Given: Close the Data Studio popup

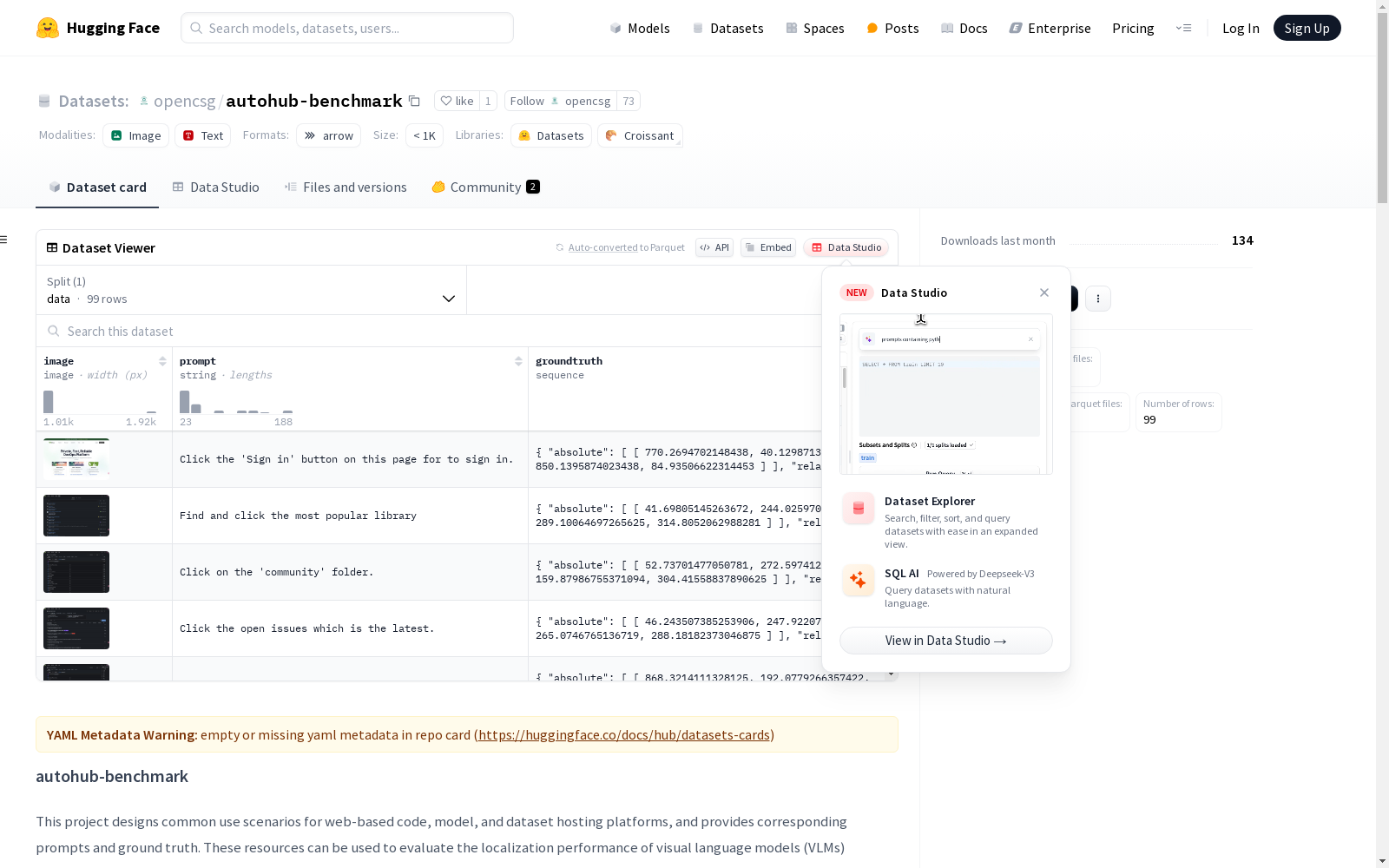Looking at the screenshot, I should (1044, 293).
